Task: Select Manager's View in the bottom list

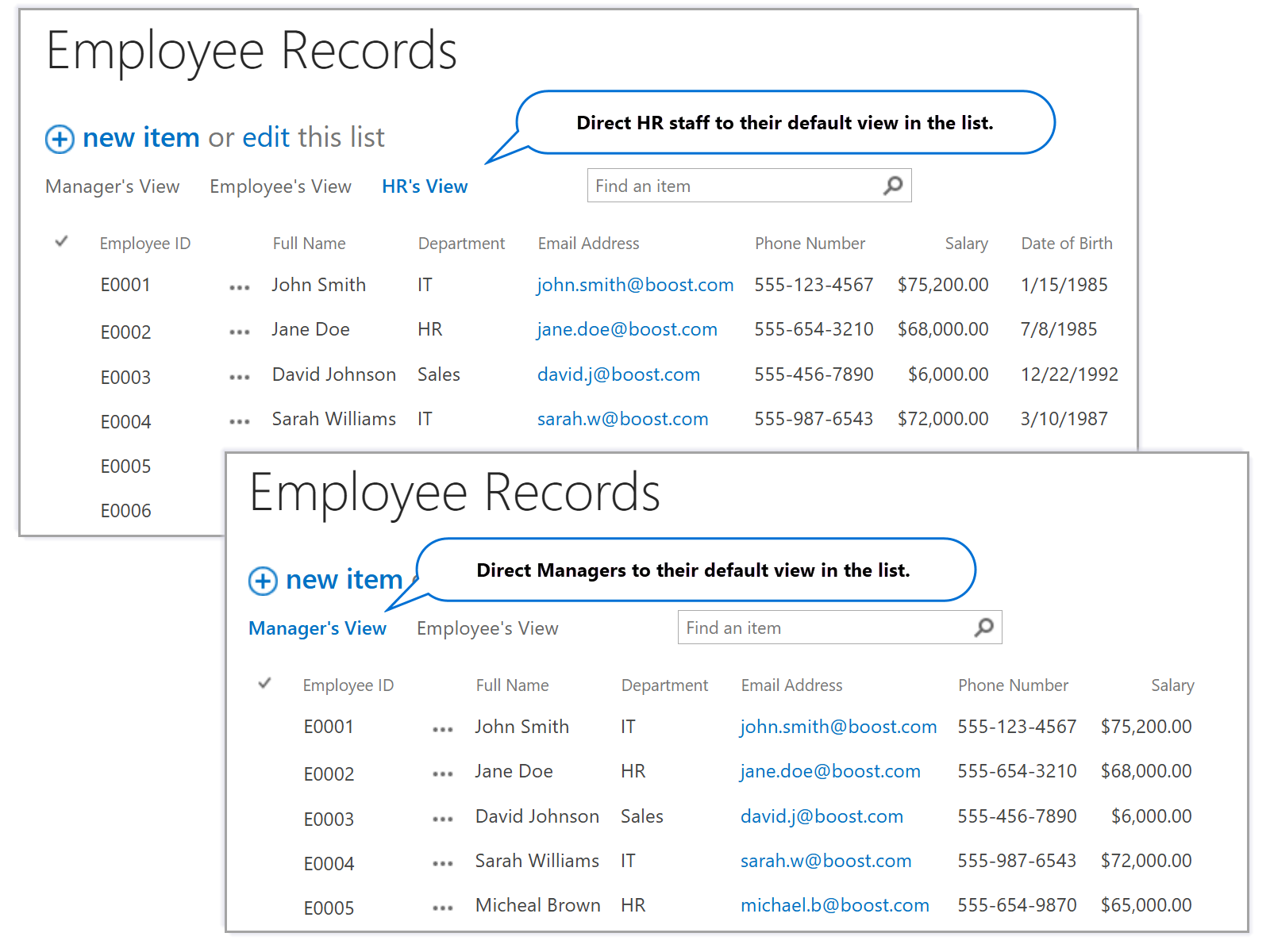Action: point(317,628)
